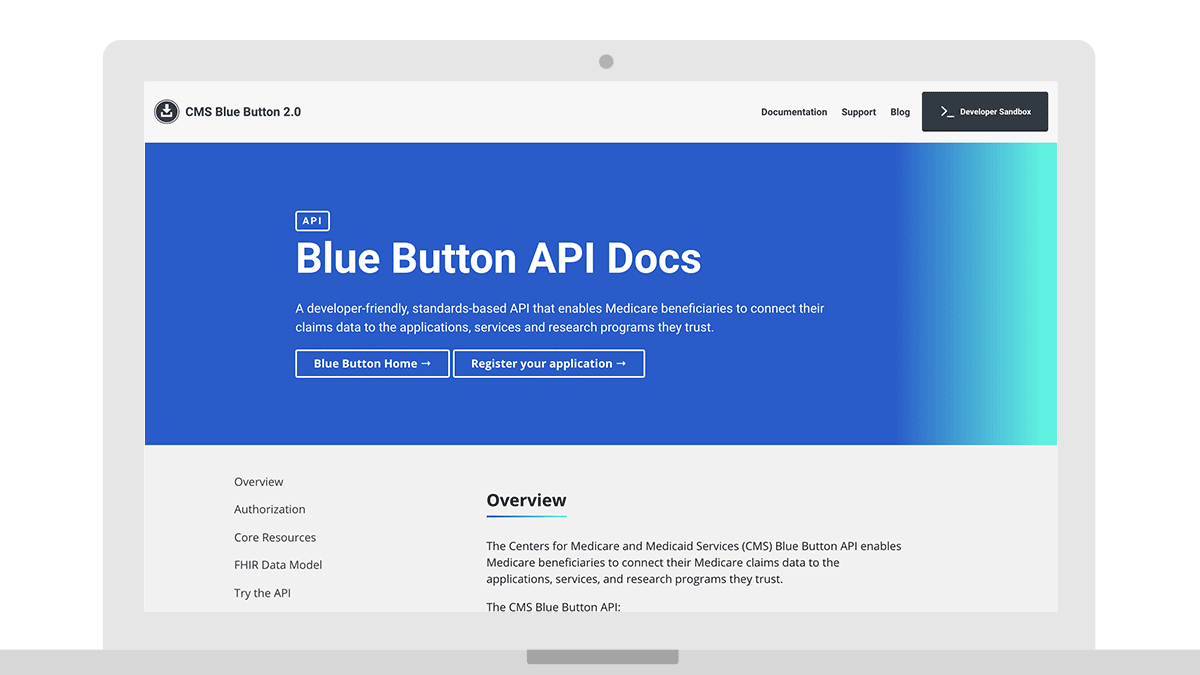Click the 'The CMS Blue Button API:' line

click(553, 607)
